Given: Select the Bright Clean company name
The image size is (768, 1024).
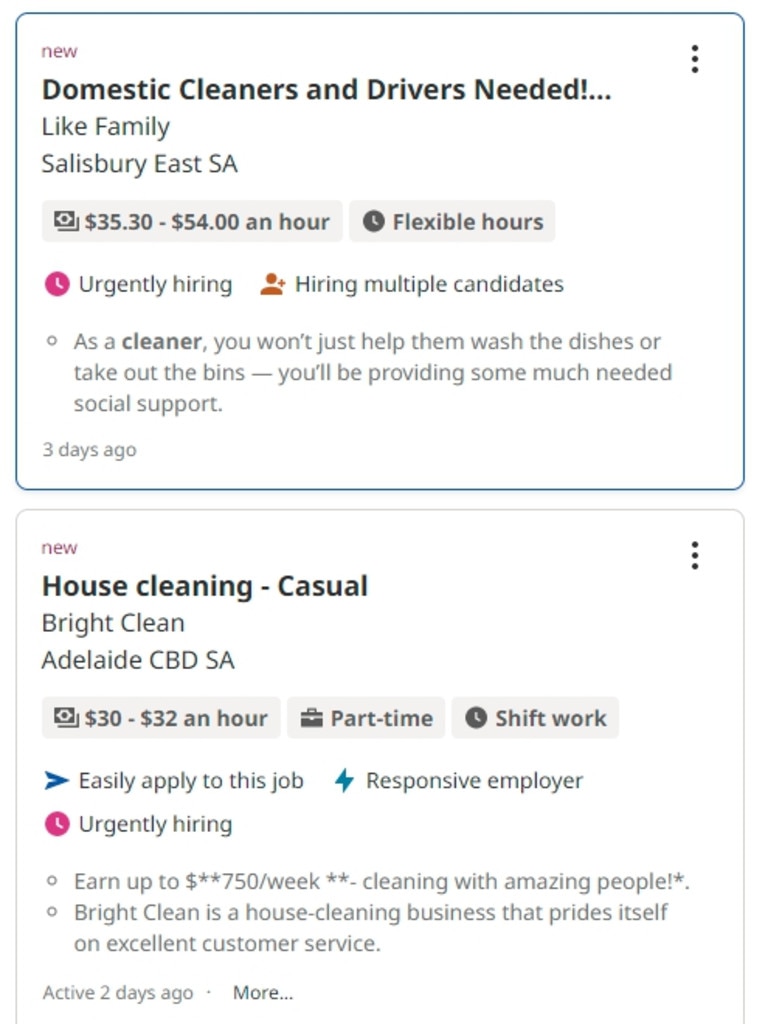Looking at the screenshot, I should (113, 623).
